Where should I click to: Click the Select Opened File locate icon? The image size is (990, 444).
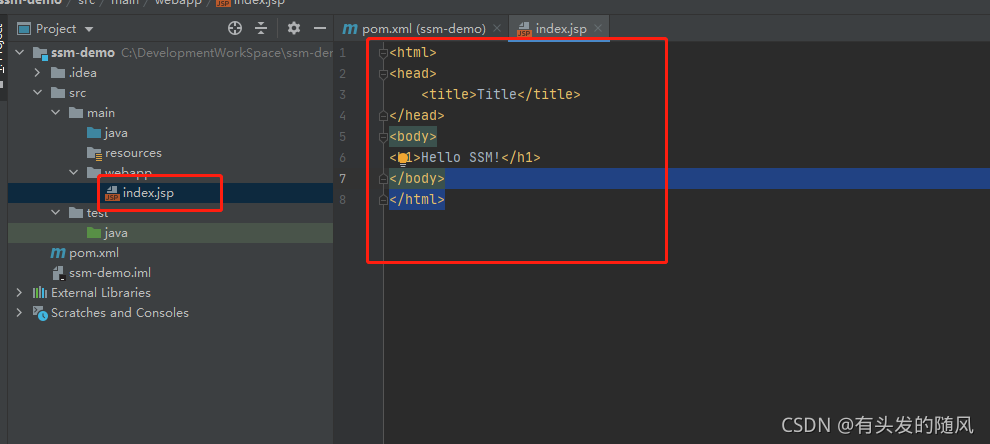pos(235,28)
